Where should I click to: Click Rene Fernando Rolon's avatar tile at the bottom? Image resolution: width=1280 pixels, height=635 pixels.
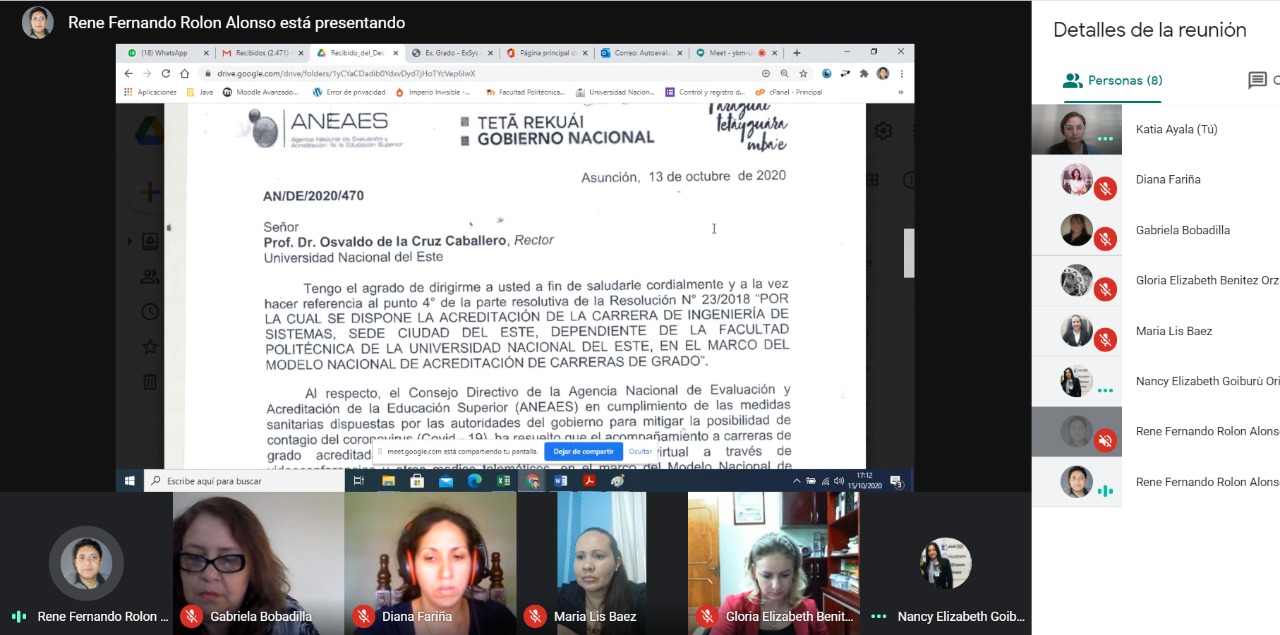point(86,563)
